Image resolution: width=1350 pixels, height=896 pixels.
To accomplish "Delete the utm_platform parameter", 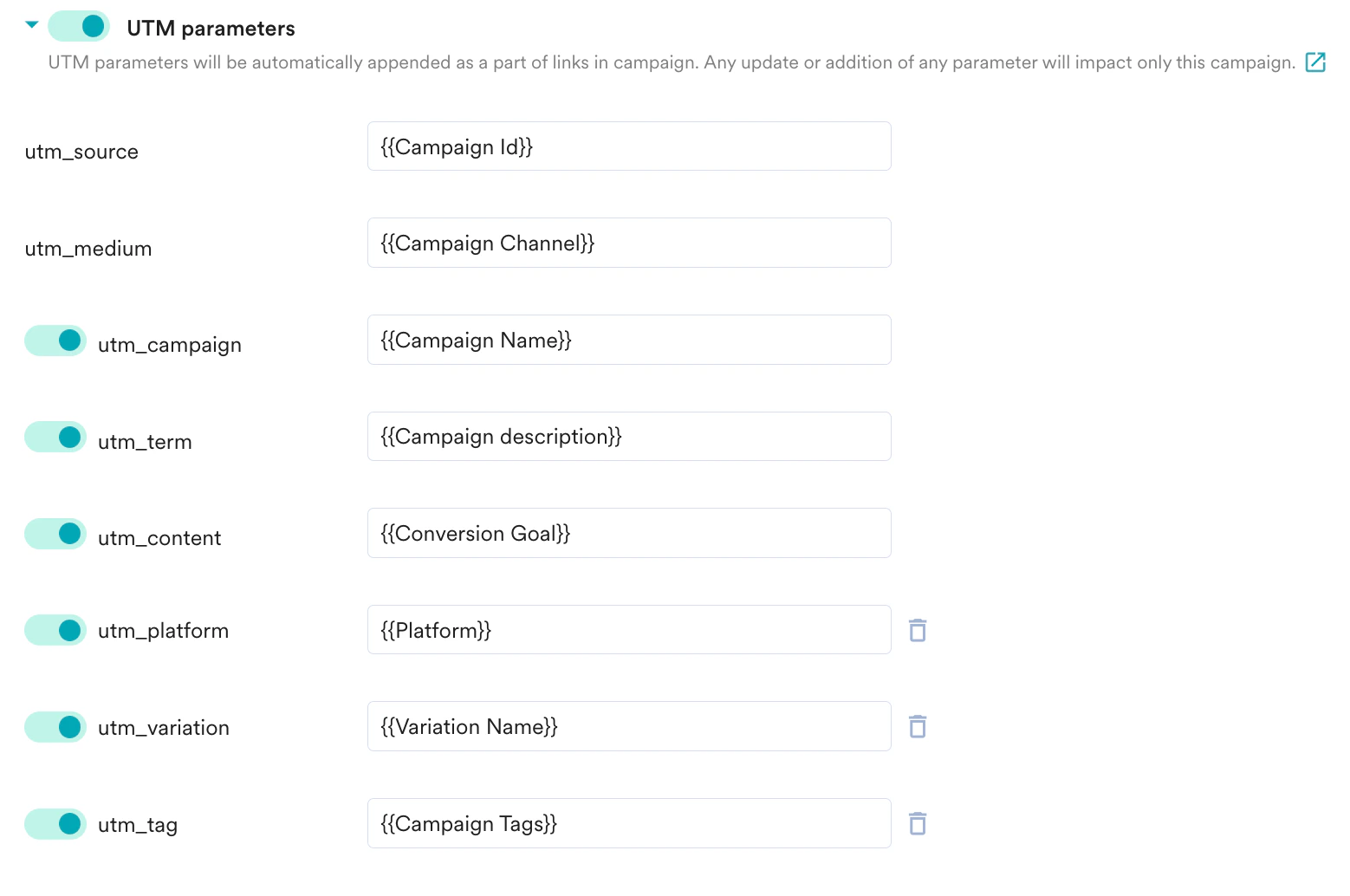I will pyautogui.click(x=917, y=630).
